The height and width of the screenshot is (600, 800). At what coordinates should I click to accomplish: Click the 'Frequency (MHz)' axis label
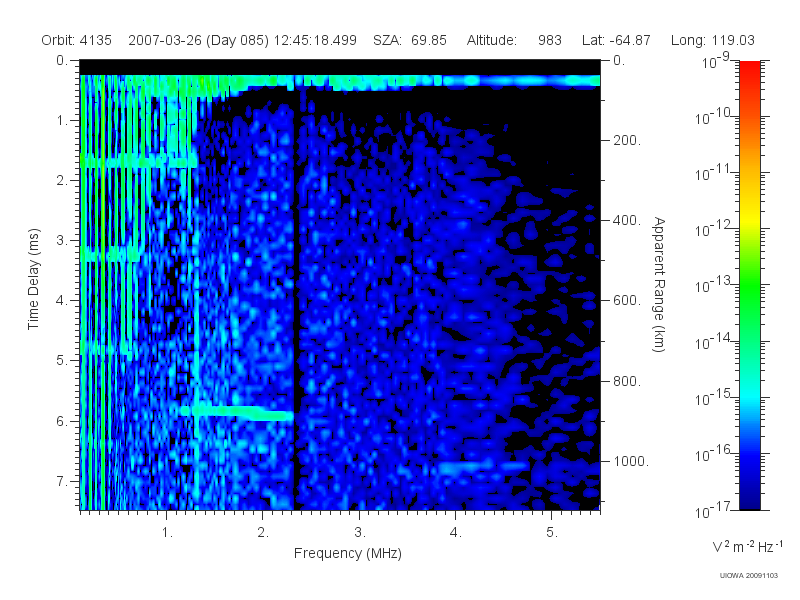(x=347, y=554)
